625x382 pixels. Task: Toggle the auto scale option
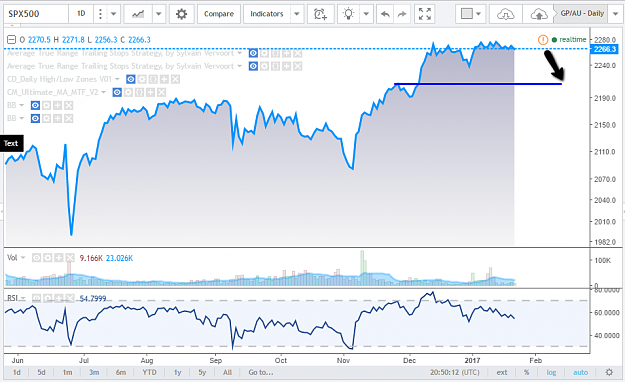[x=580, y=372]
